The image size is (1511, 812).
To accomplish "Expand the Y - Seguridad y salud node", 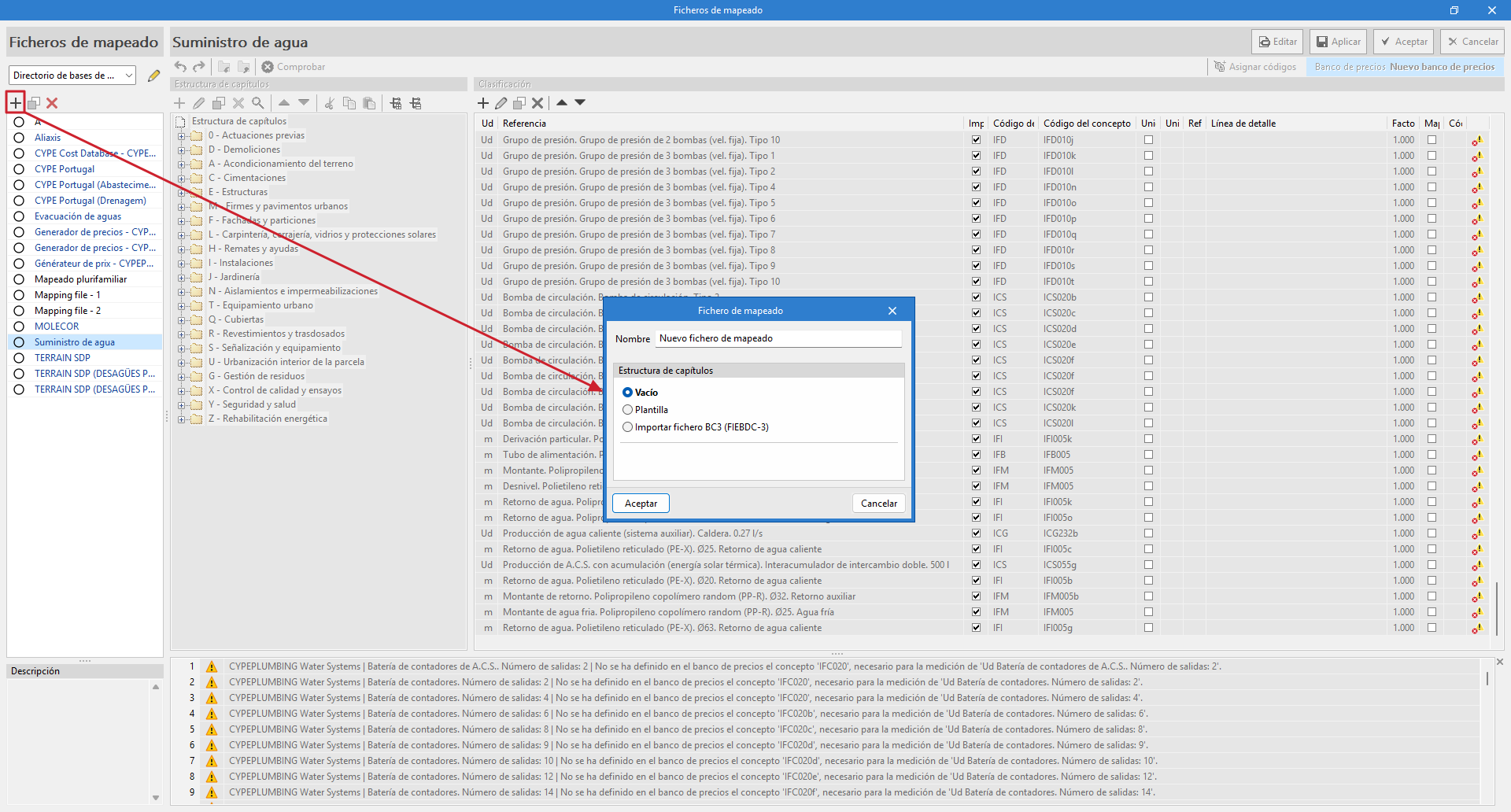I will click(x=182, y=404).
